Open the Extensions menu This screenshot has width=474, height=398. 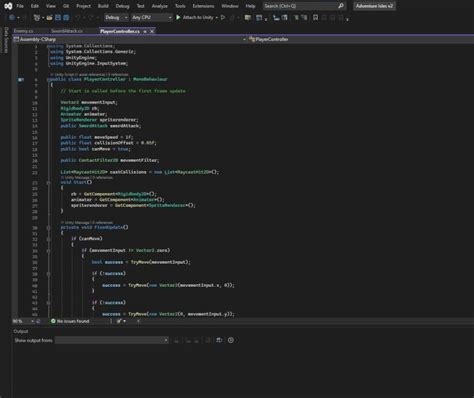pos(203,6)
